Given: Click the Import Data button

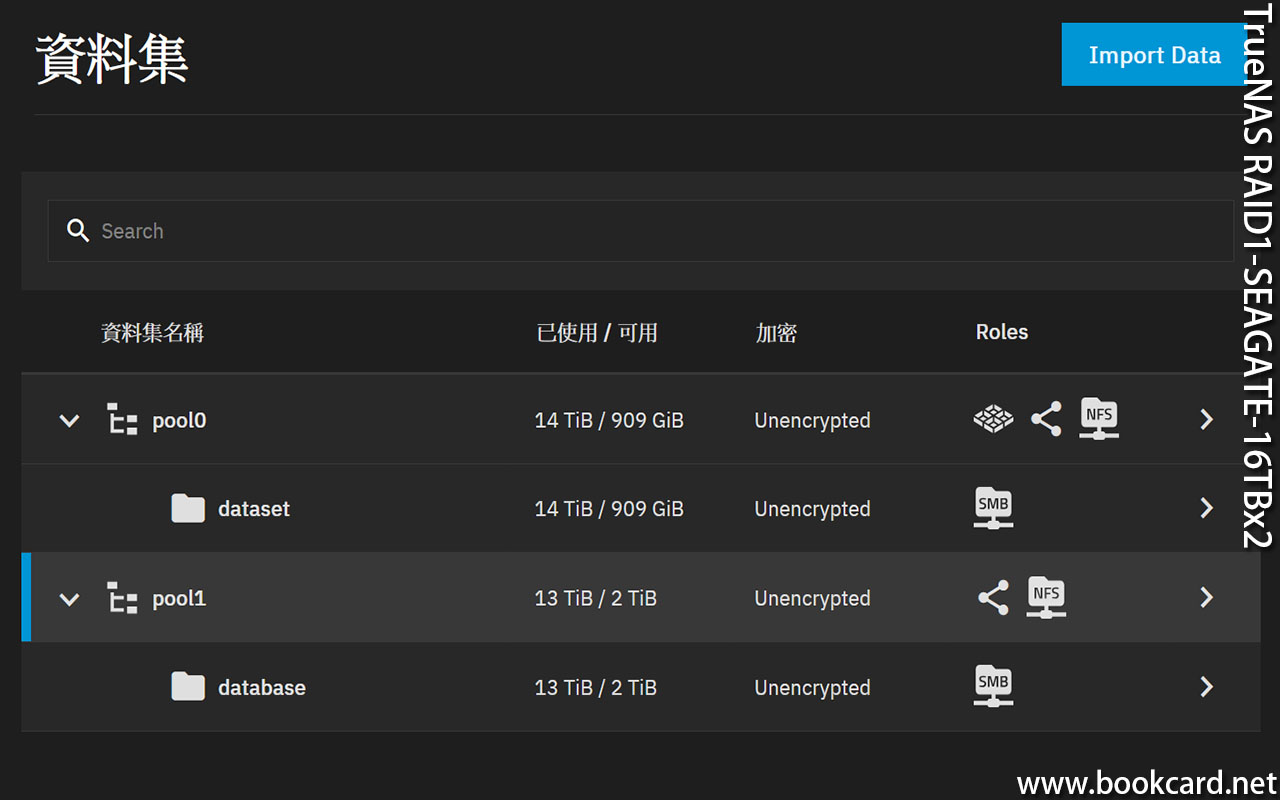Looking at the screenshot, I should [x=1154, y=55].
